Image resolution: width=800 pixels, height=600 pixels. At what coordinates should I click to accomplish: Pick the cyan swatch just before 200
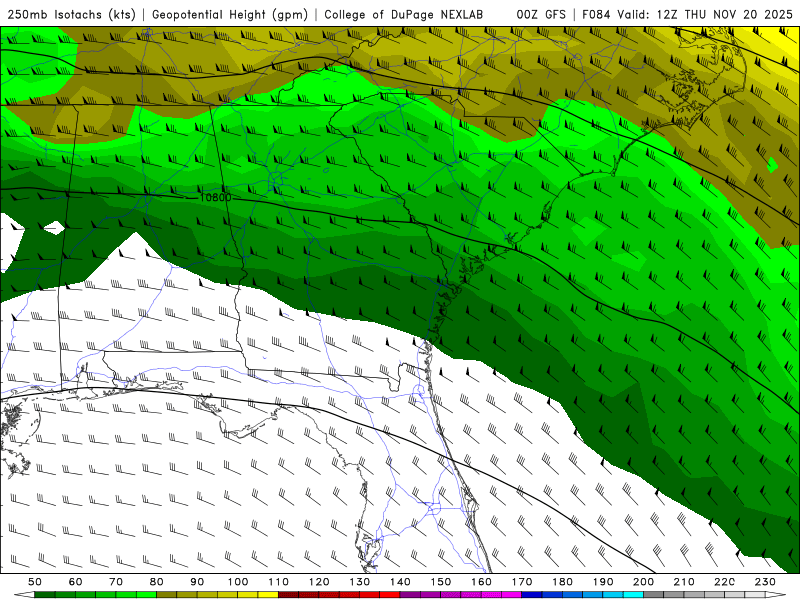coord(633,595)
